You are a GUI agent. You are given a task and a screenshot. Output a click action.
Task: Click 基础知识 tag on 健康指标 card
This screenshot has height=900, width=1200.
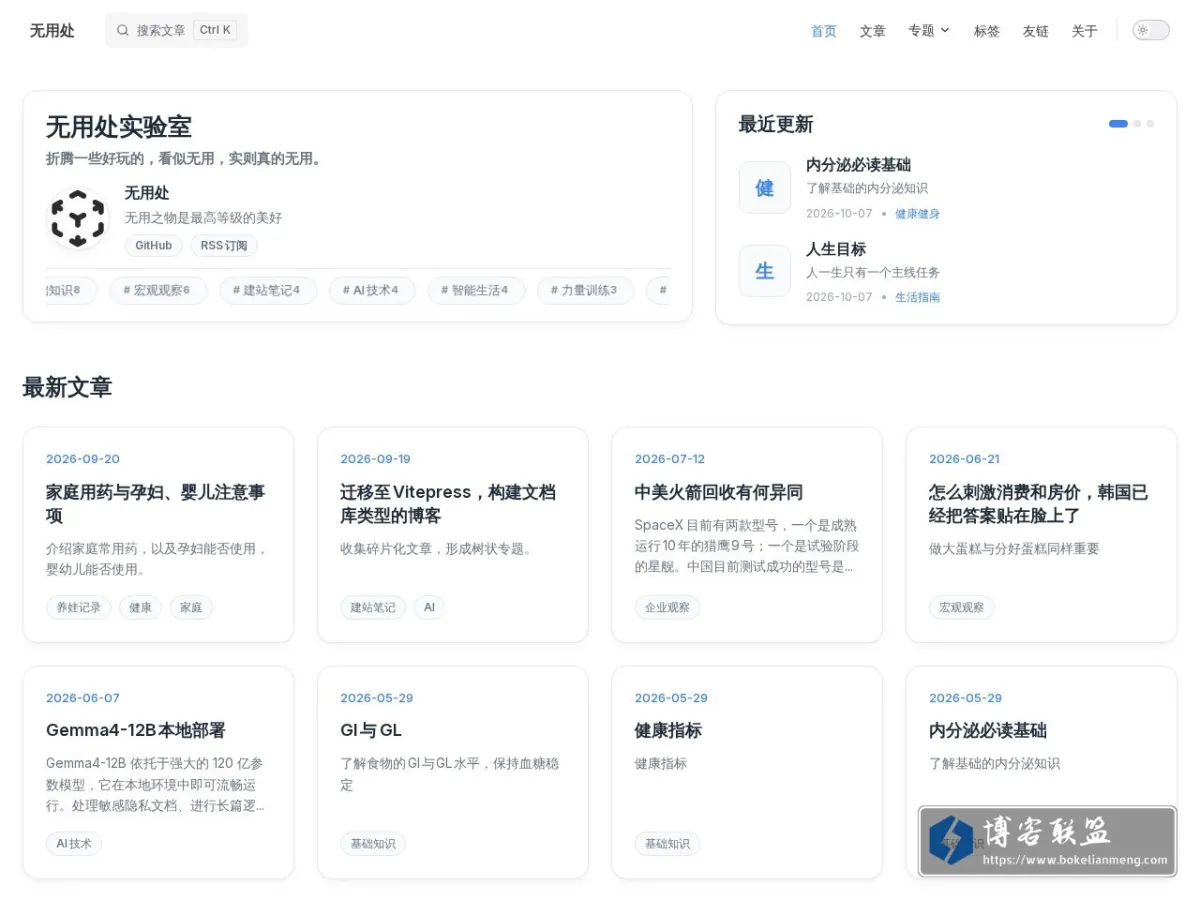[x=667, y=843]
